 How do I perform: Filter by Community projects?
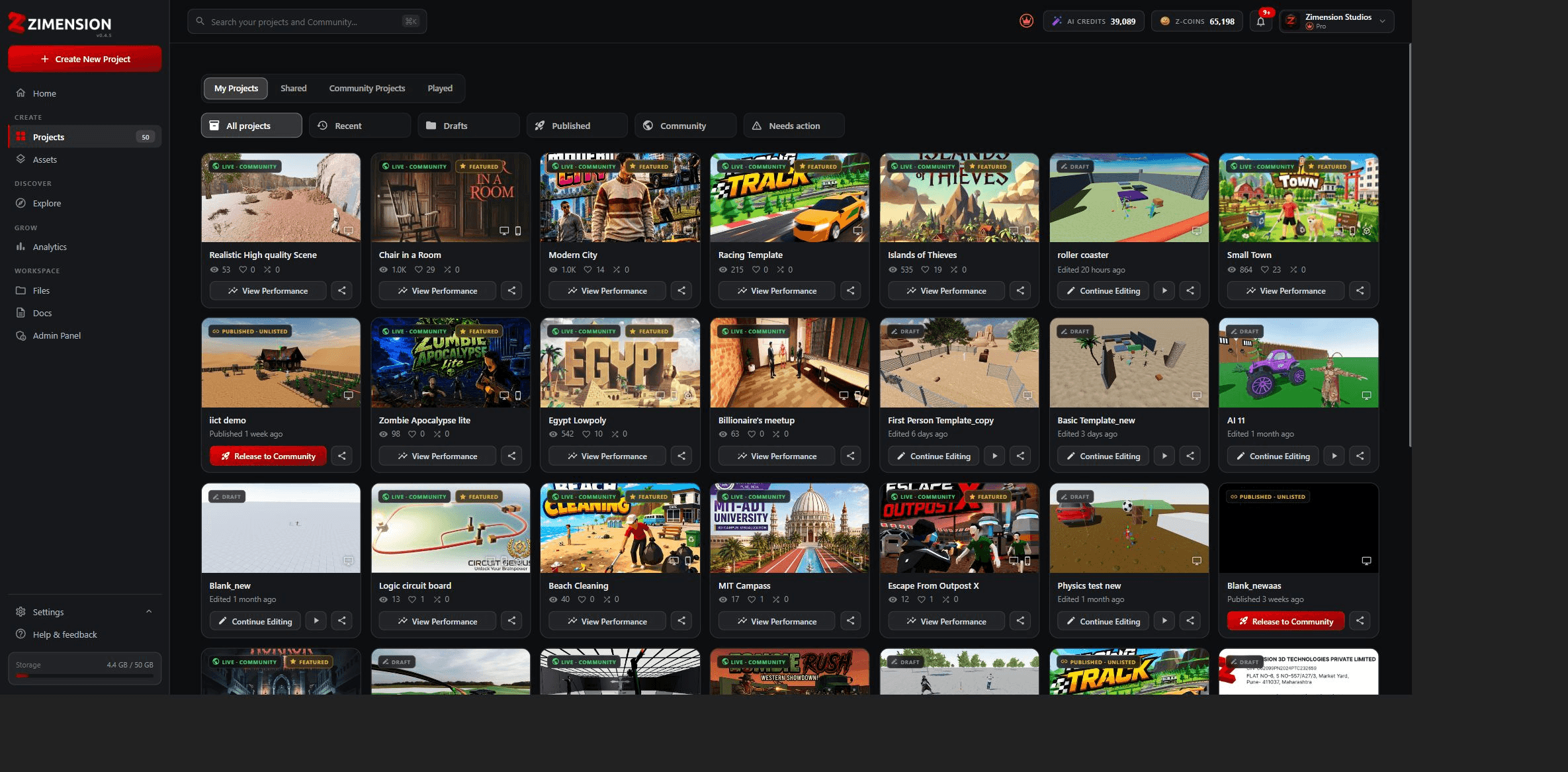[x=685, y=126]
